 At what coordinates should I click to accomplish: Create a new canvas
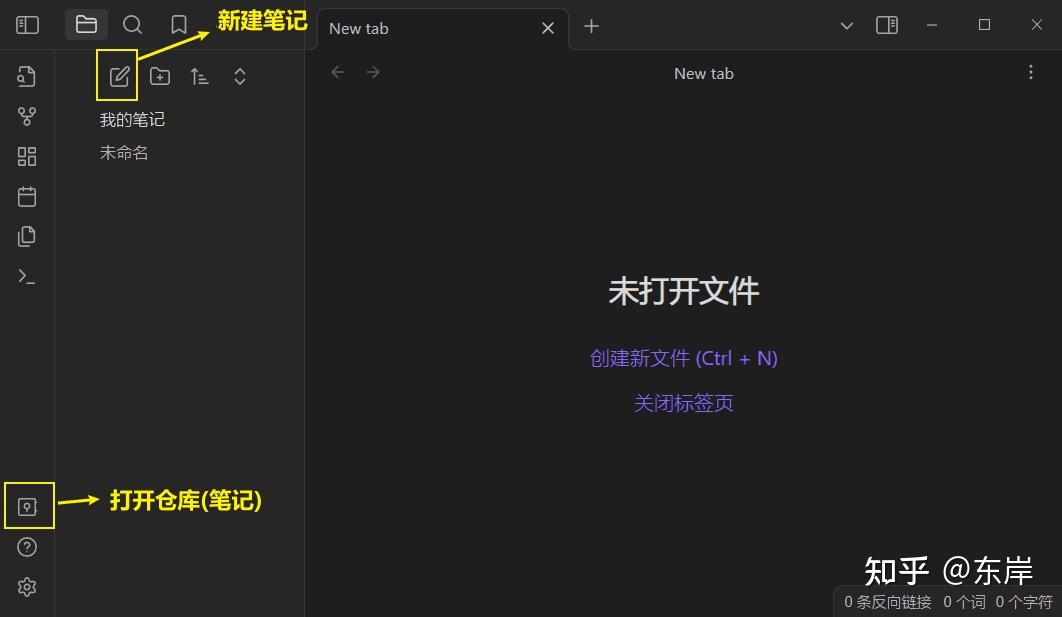click(x=27, y=156)
